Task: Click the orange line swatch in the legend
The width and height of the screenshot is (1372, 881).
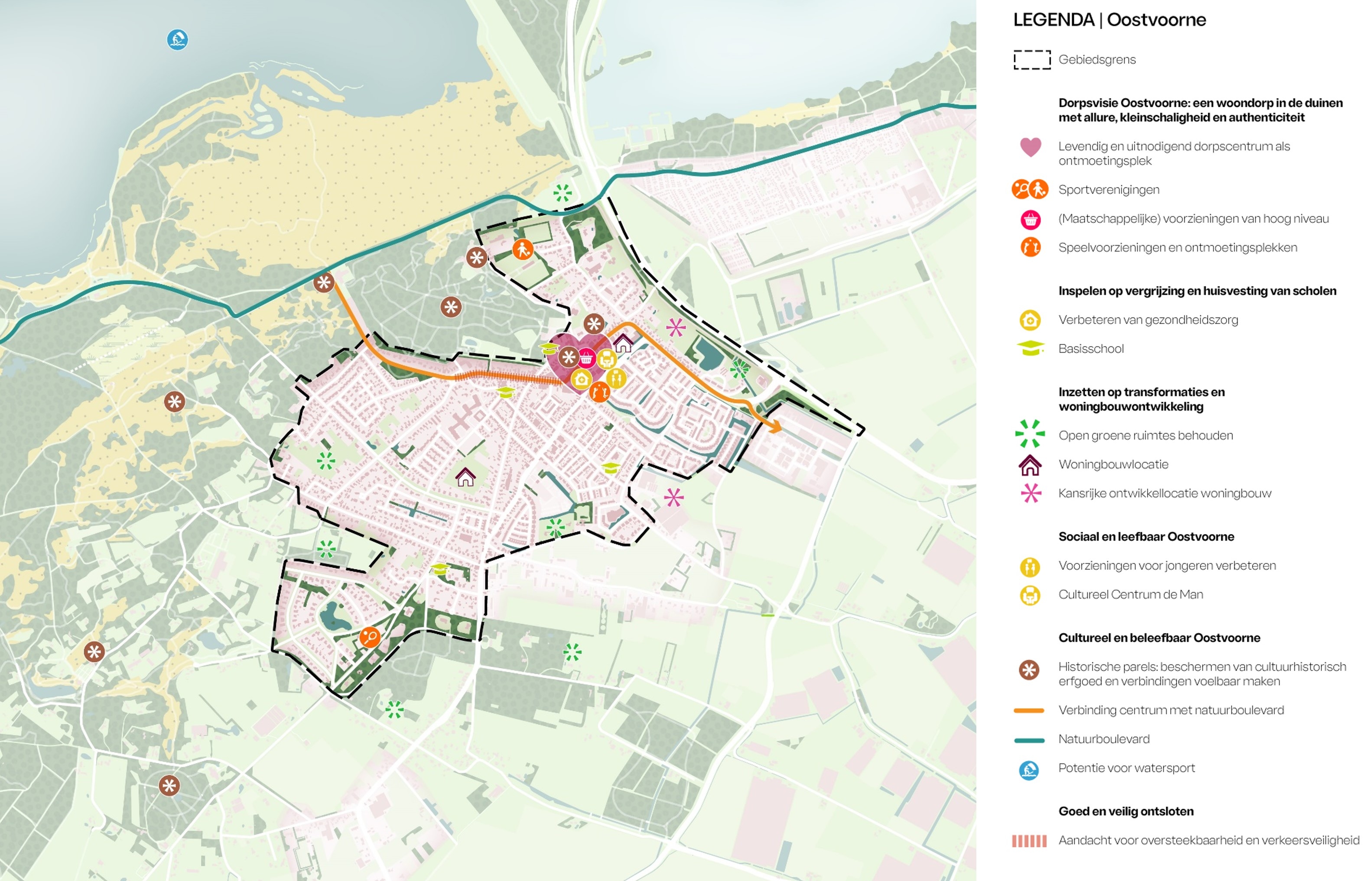Action: pos(1029,710)
